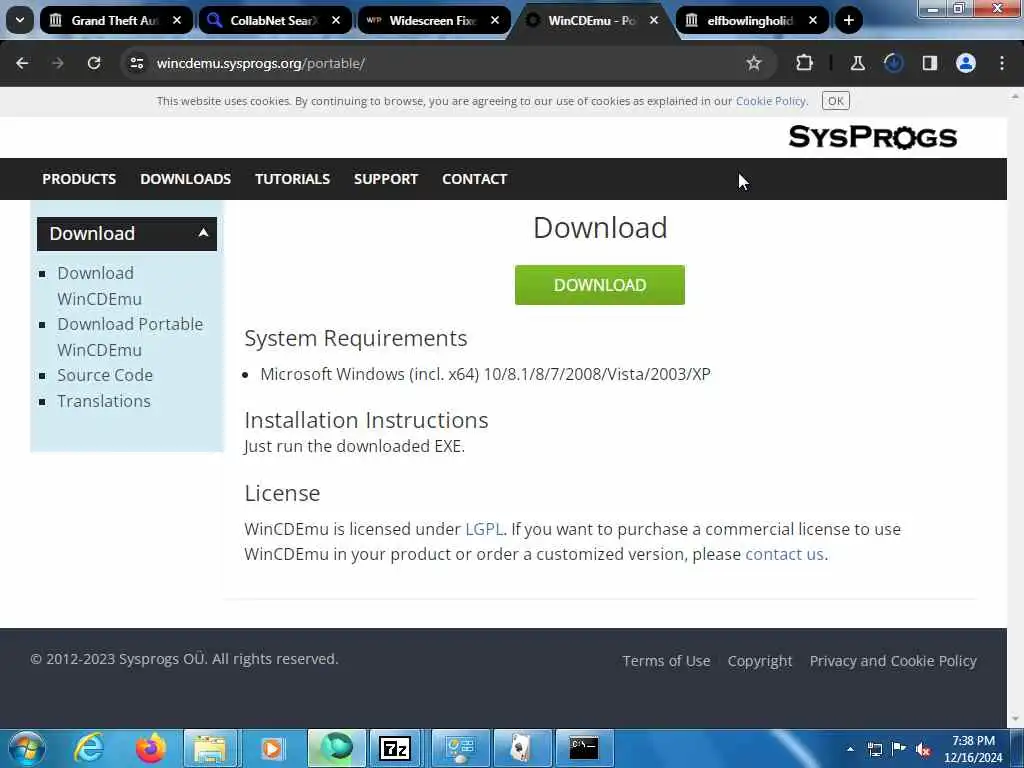Open the user profile avatar icon
This screenshot has width=1024, height=768.
coord(966,63)
